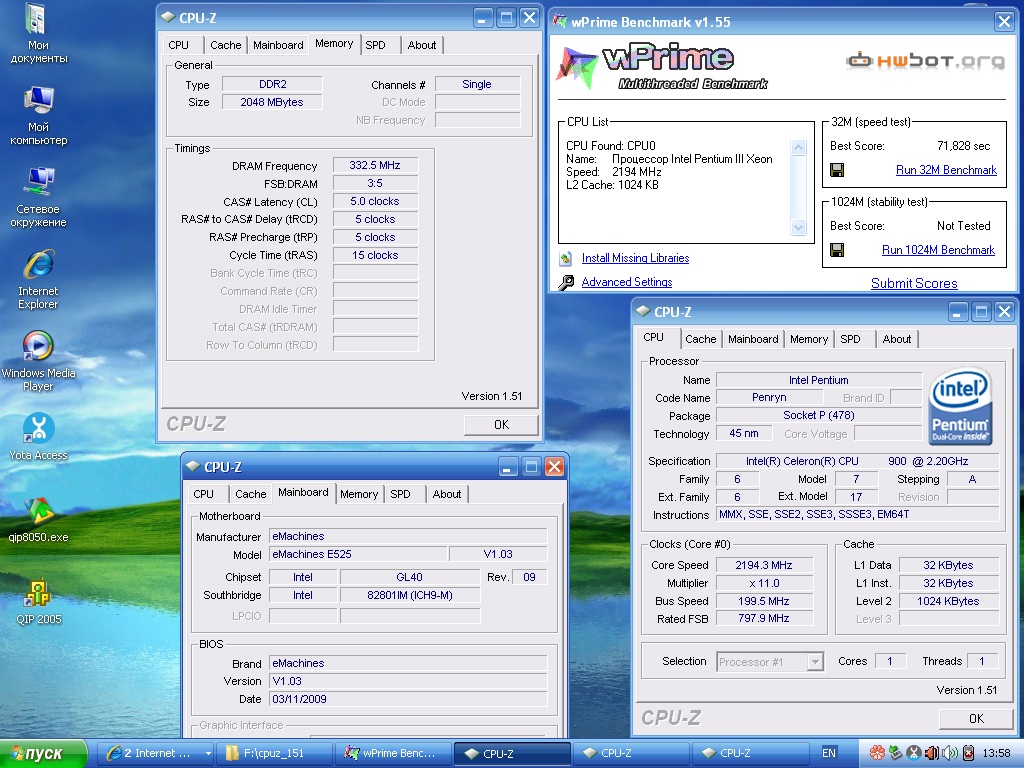Click the '71,828 sec' best score
The height and width of the screenshot is (768, 1024).
(963, 146)
